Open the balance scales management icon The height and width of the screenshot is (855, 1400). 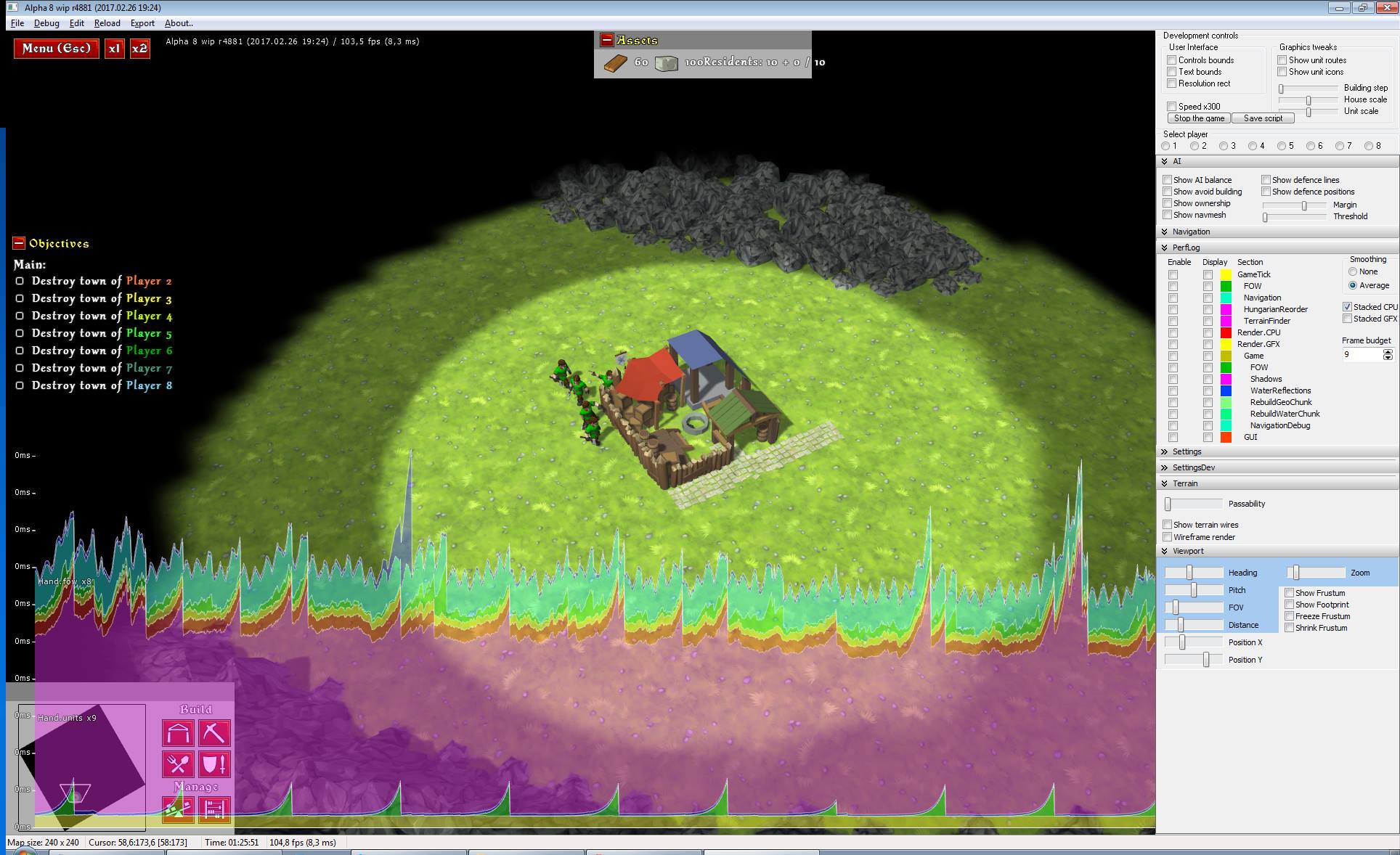(178, 809)
